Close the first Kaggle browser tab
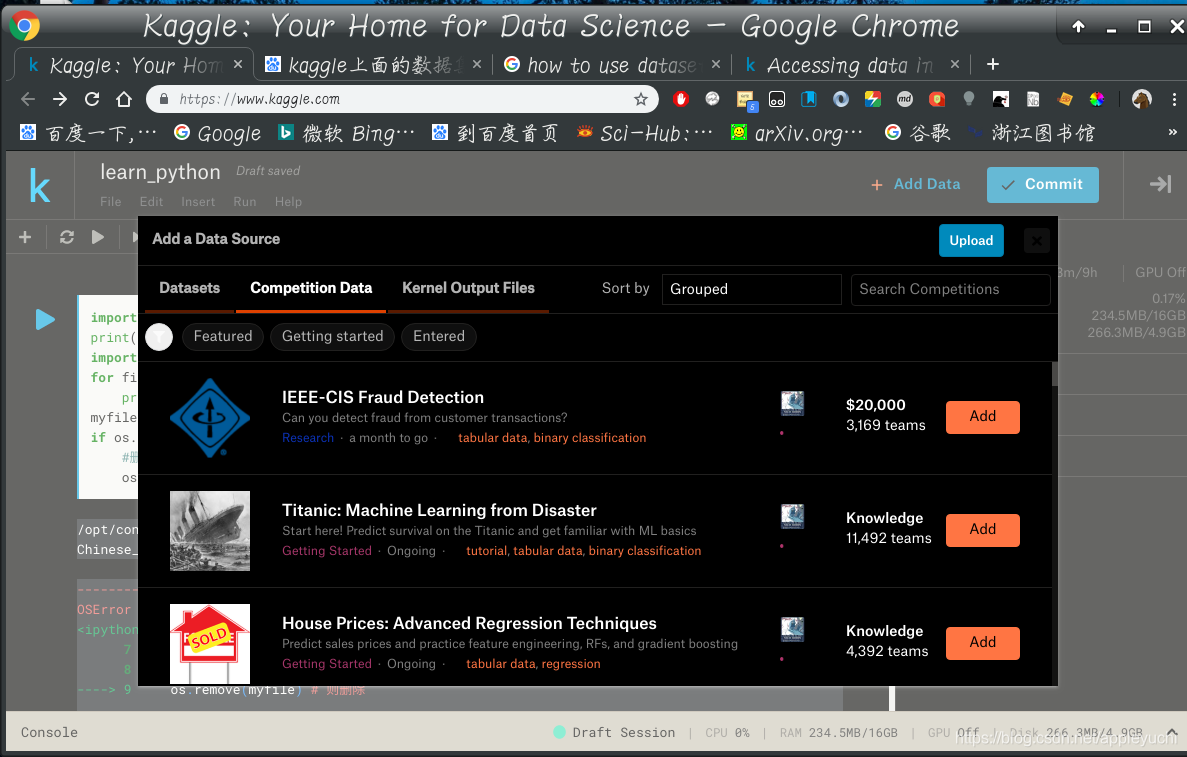1187x757 pixels. pos(238,64)
